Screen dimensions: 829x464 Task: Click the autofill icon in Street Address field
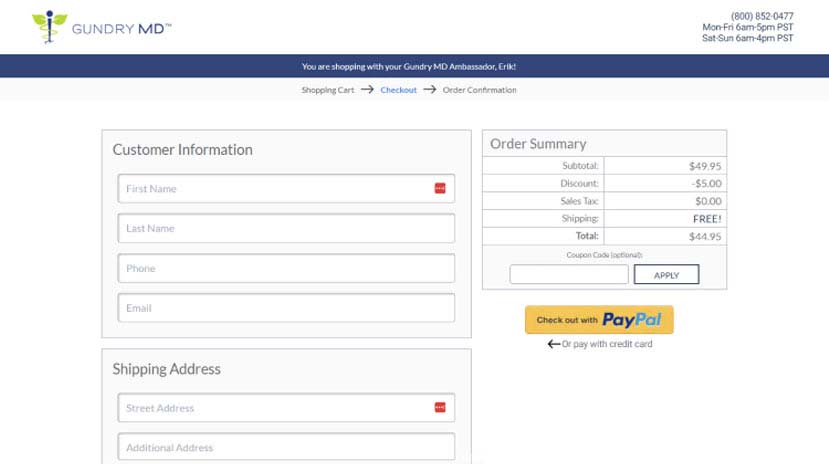point(440,408)
